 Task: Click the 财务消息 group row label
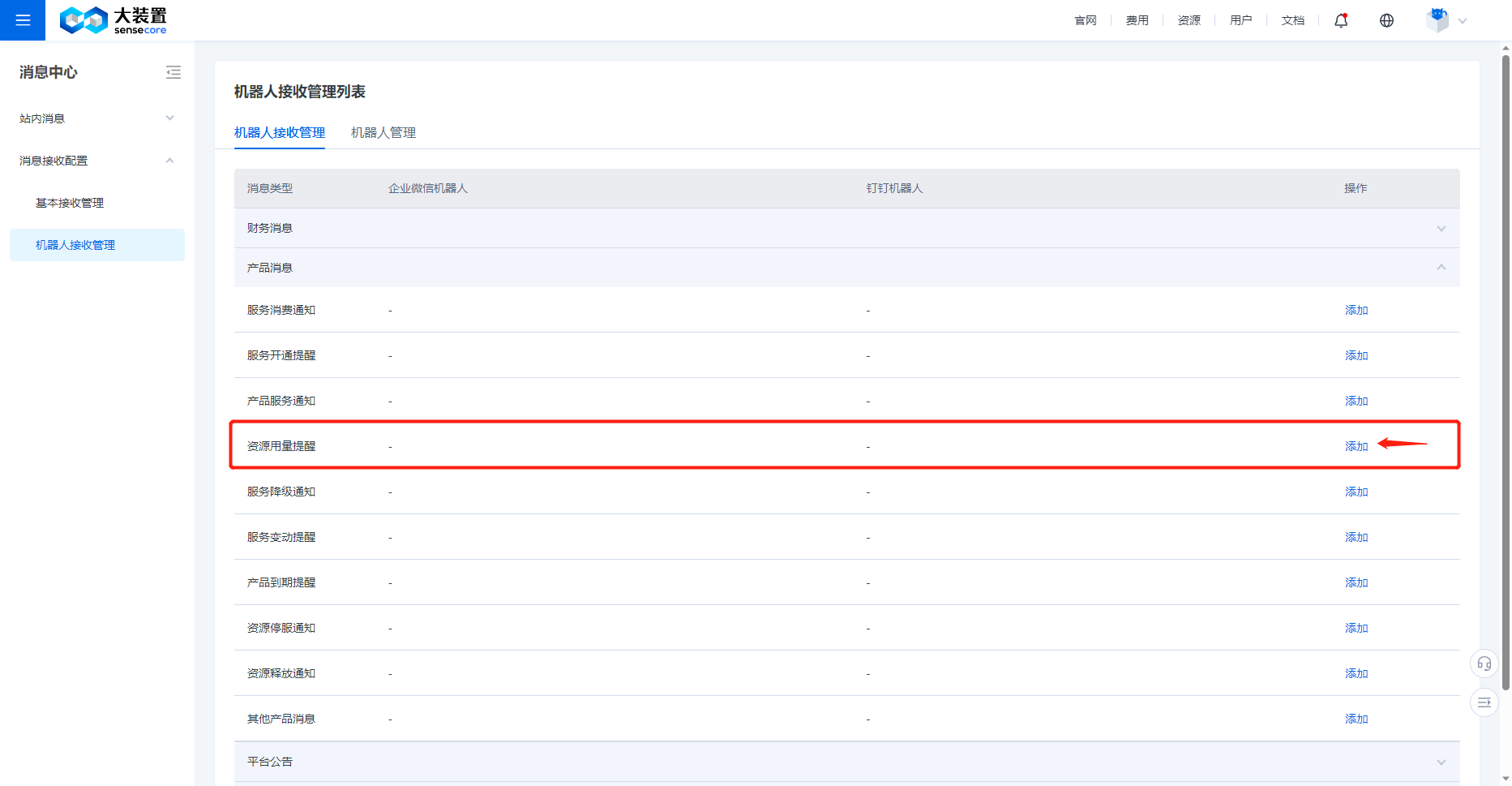[x=270, y=228]
